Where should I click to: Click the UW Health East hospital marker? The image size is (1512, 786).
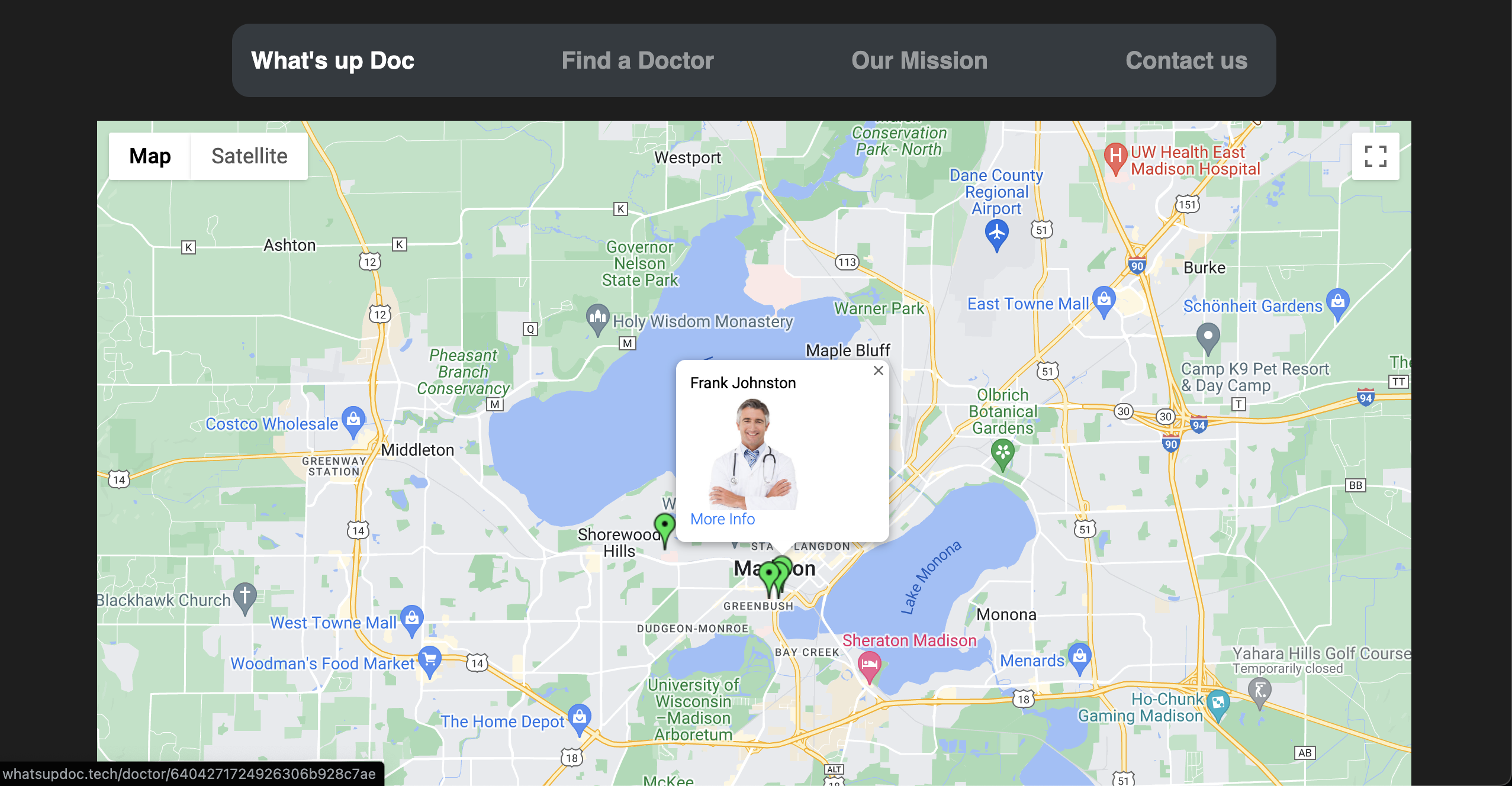tap(1115, 159)
